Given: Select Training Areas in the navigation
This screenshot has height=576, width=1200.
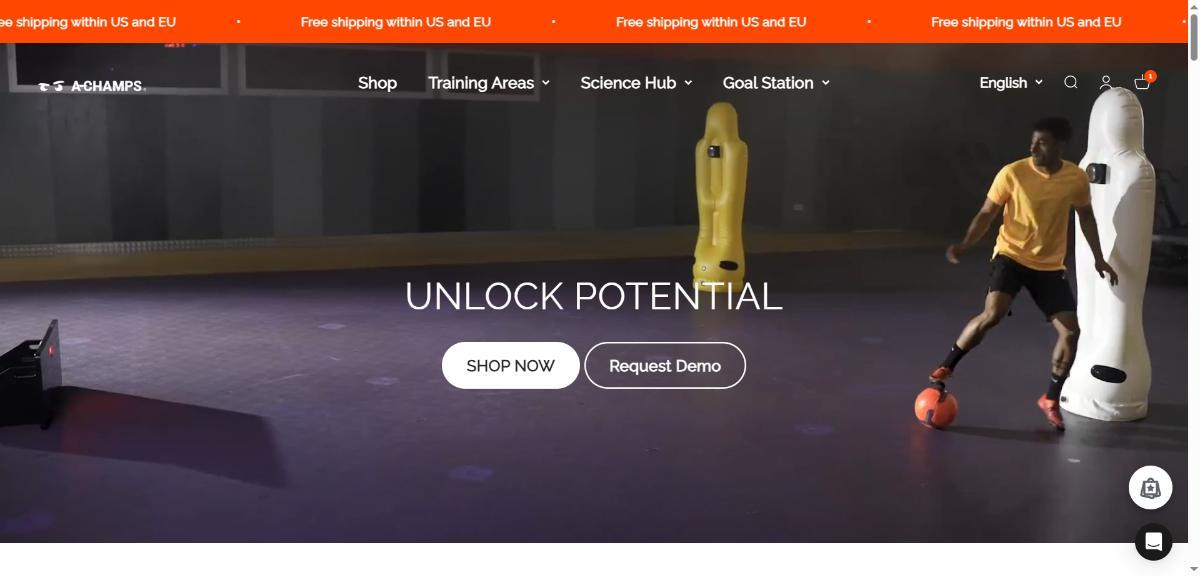Looking at the screenshot, I should click(x=481, y=83).
